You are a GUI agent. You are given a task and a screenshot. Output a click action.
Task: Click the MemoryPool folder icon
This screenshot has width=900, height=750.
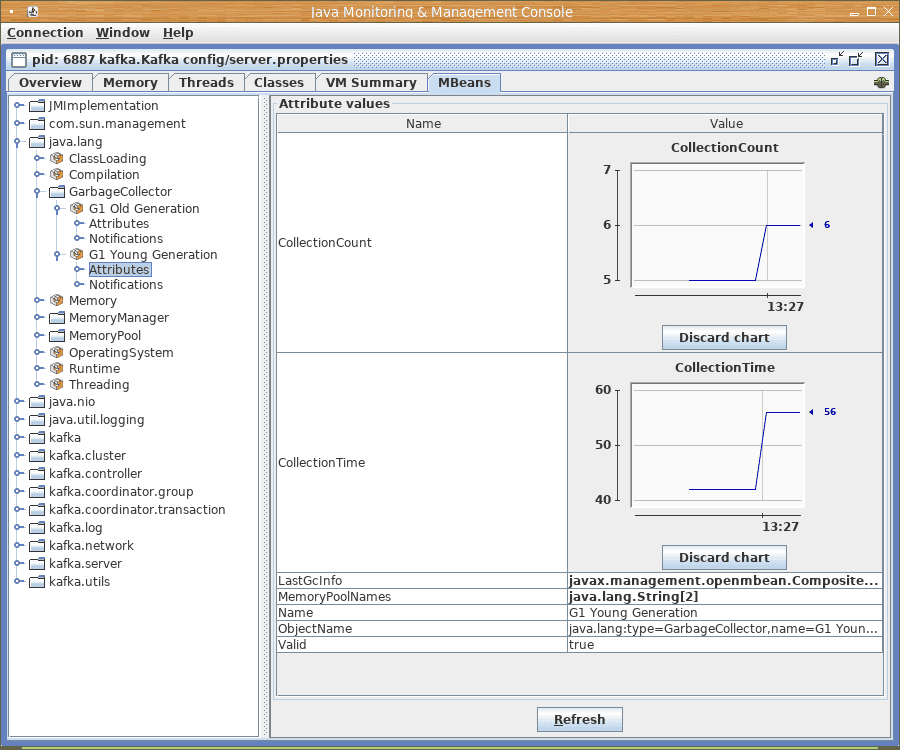(57, 336)
